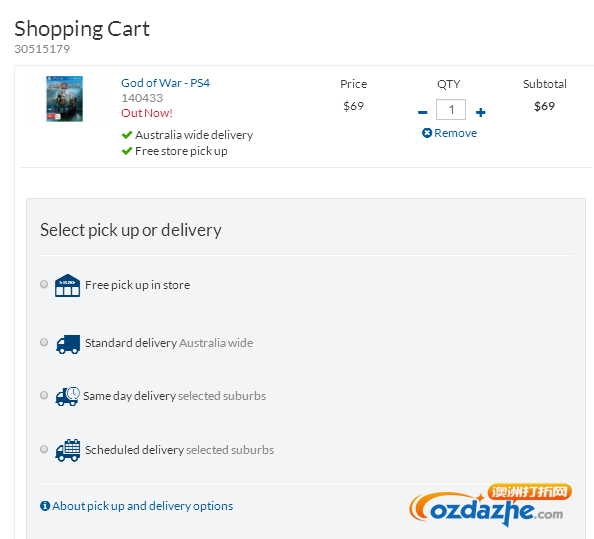Viewport: 594px width, 539px height.
Task: Click the Free pick up in store label
Action: (138, 285)
